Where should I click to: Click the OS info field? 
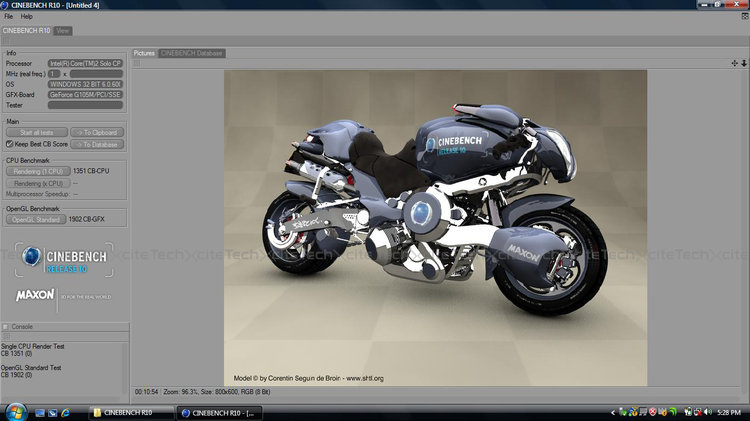coord(85,84)
